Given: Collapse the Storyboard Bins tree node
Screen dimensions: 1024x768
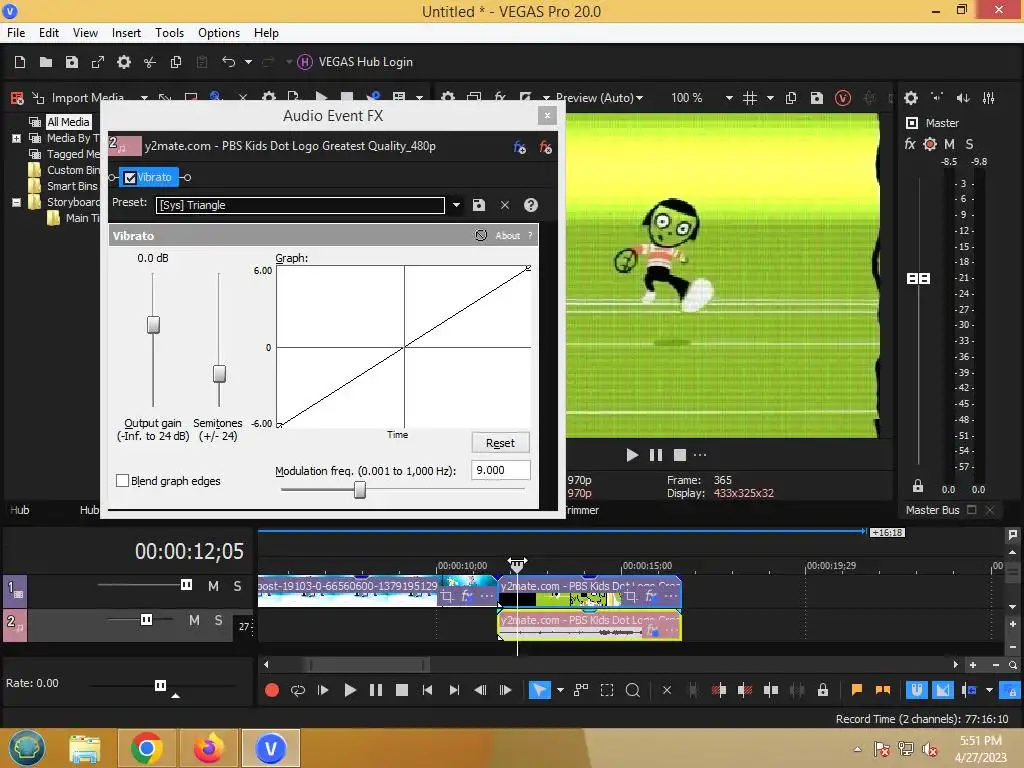Looking at the screenshot, I should pos(16,202).
